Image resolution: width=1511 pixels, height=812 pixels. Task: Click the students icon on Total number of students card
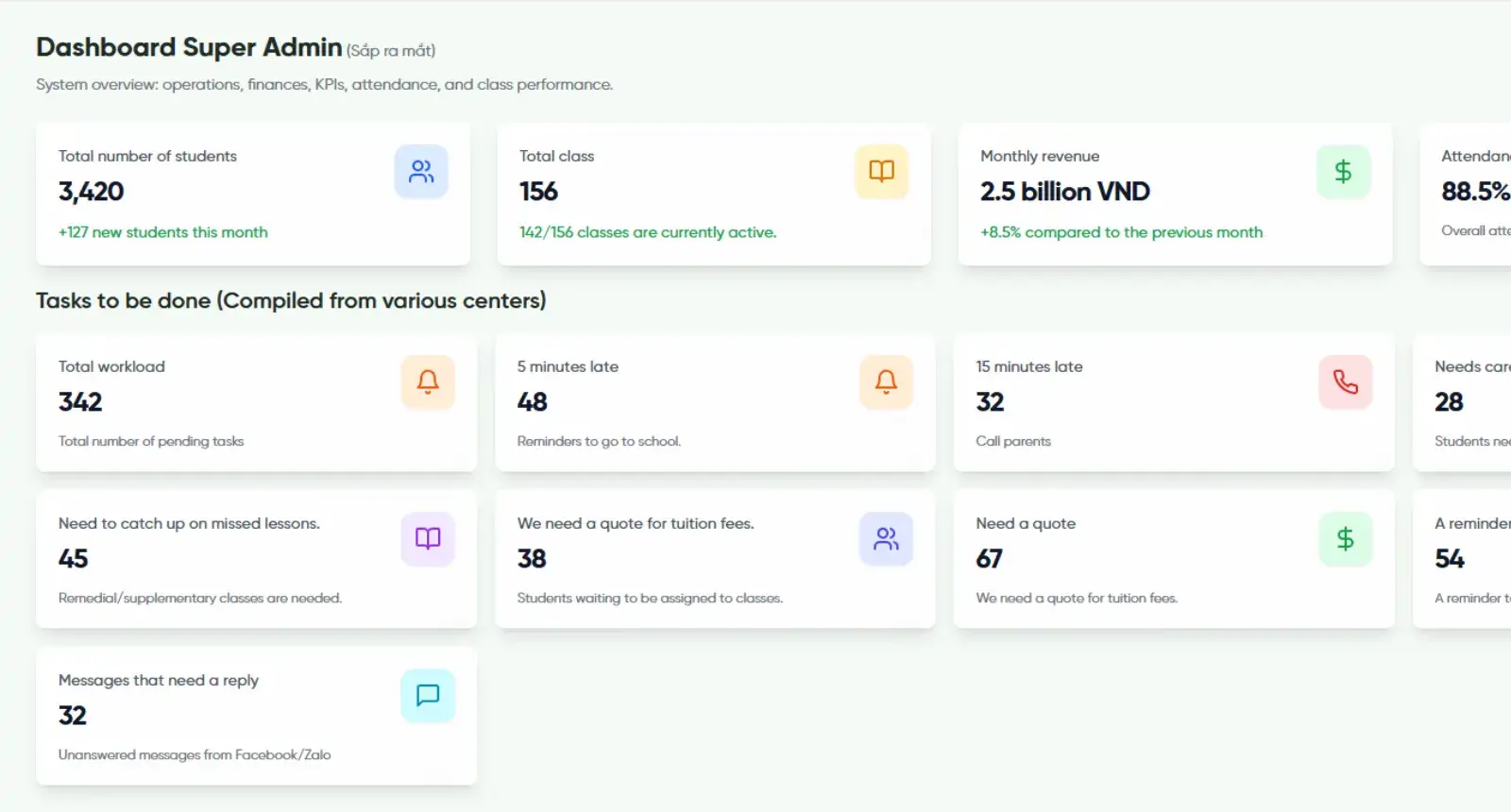421,172
